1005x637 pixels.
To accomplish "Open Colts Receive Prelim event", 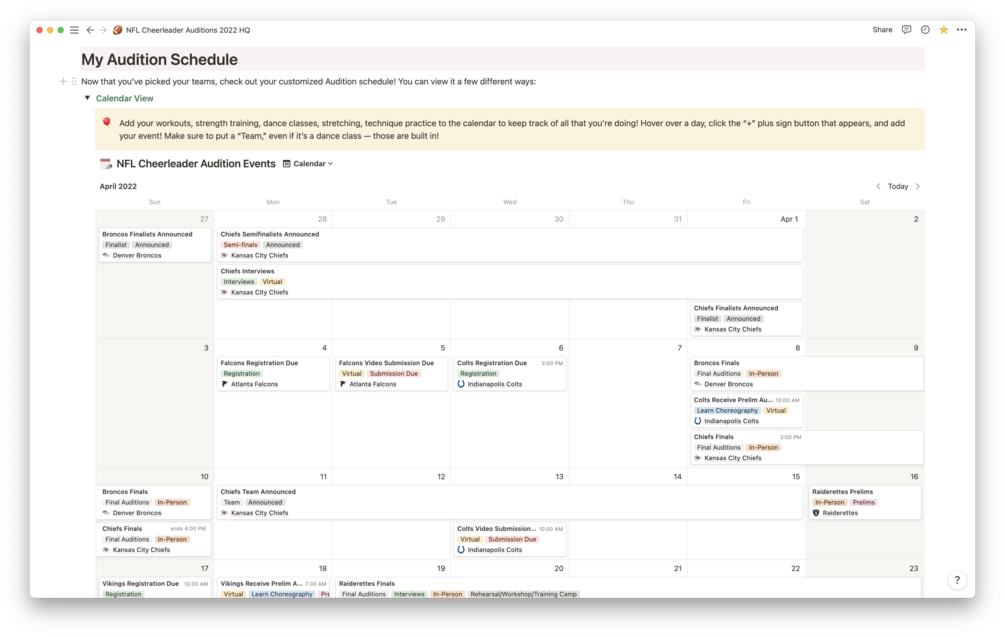I will pyautogui.click(x=746, y=411).
